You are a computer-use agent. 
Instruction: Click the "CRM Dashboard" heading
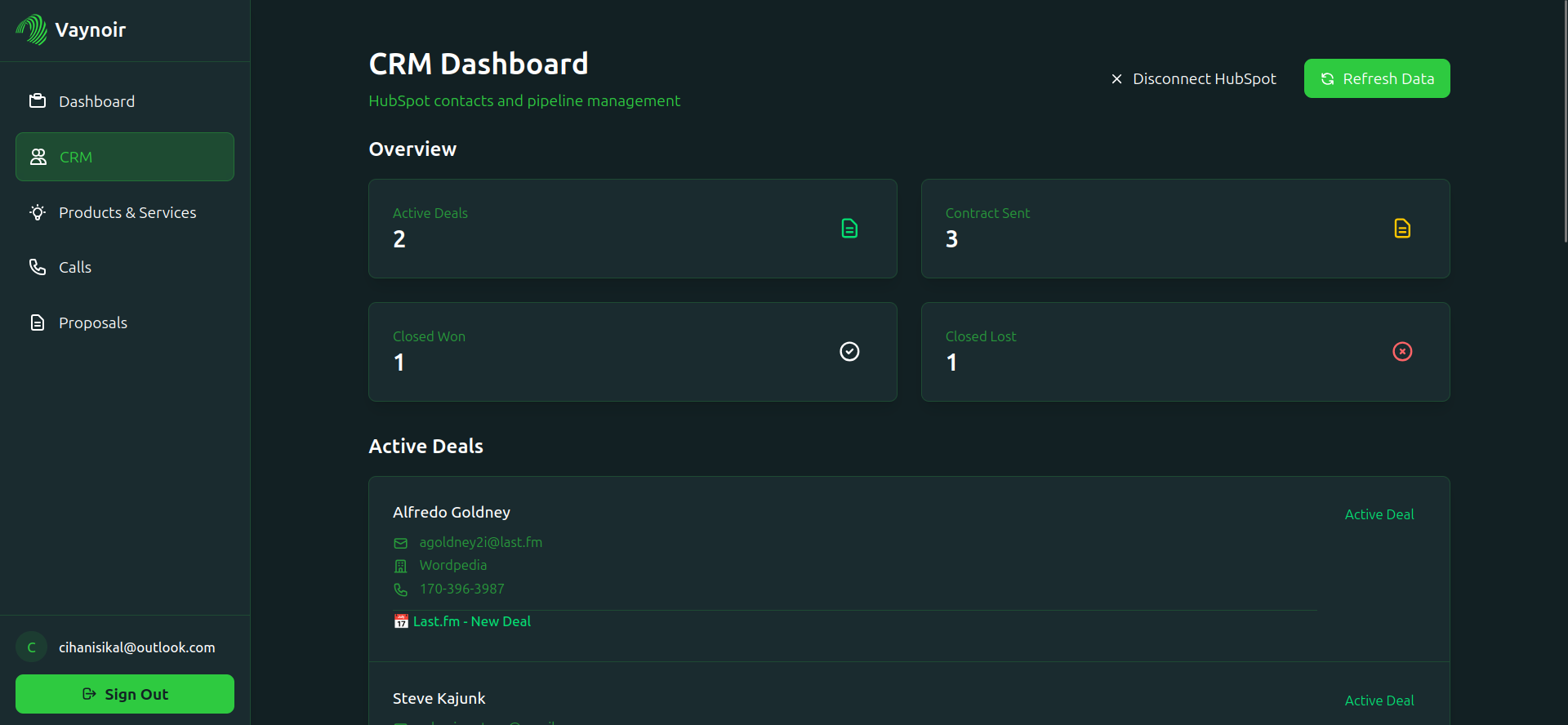(x=479, y=64)
